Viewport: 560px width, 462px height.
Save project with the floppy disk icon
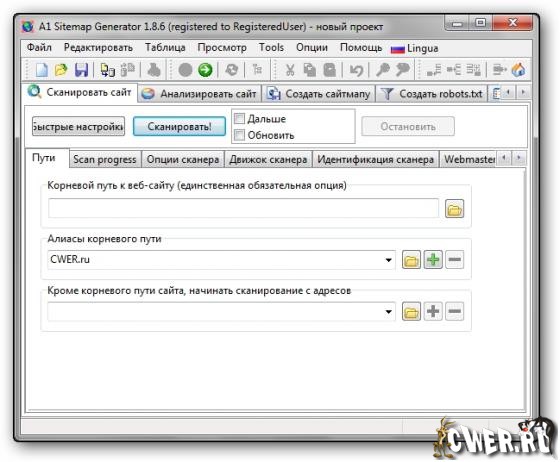click(x=81, y=70)
